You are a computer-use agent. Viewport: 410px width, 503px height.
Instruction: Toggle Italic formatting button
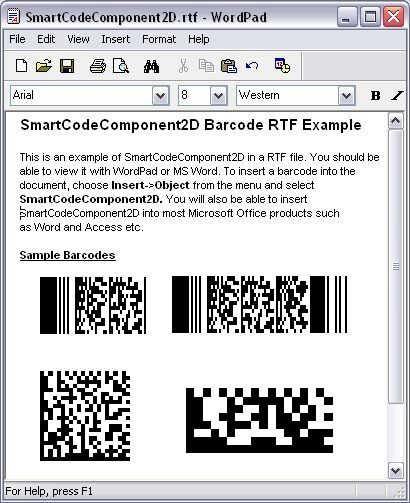pyautogui.click(x=397, y=96)
